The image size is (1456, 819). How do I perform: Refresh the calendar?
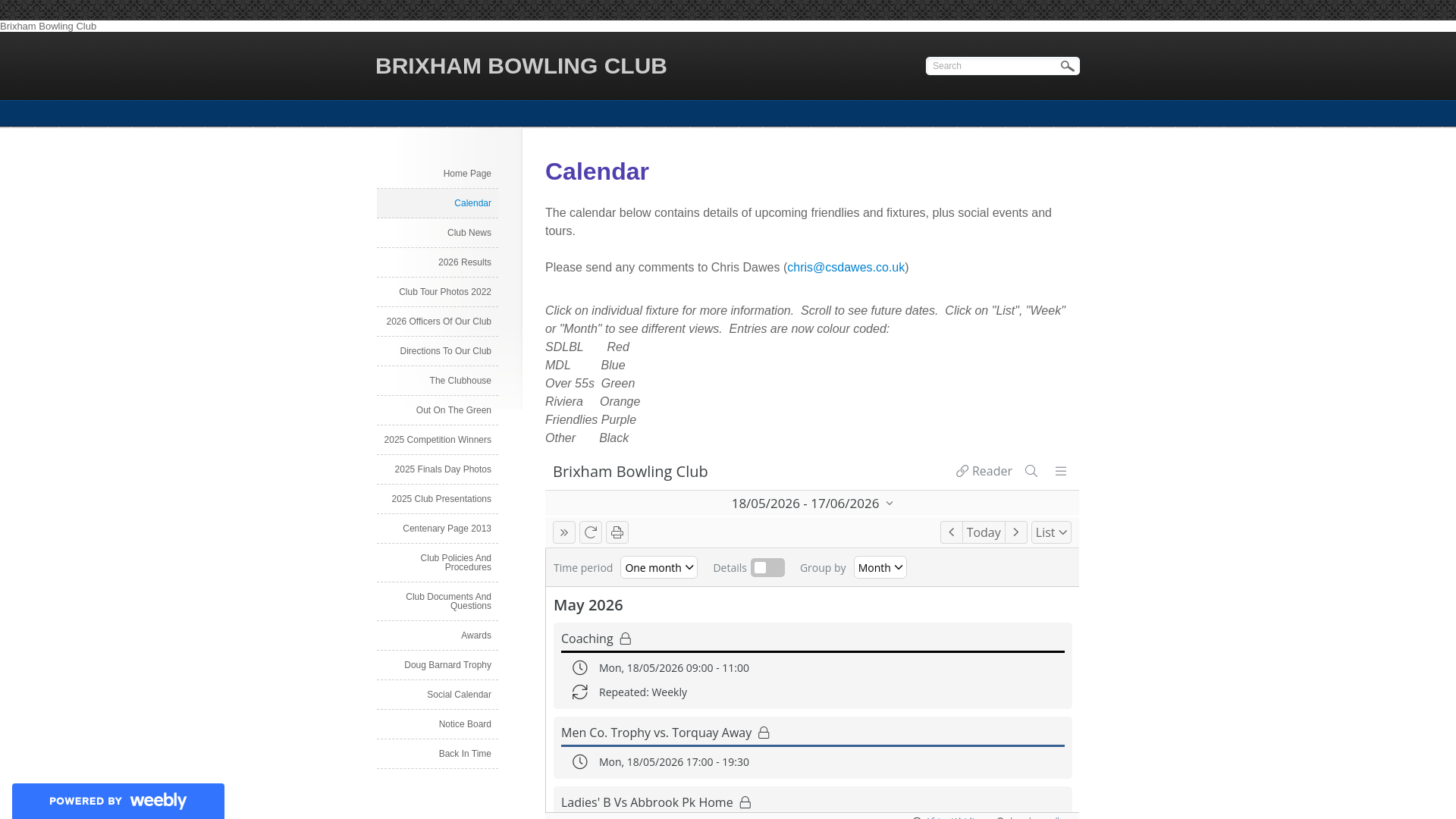[x=591, y=532]
